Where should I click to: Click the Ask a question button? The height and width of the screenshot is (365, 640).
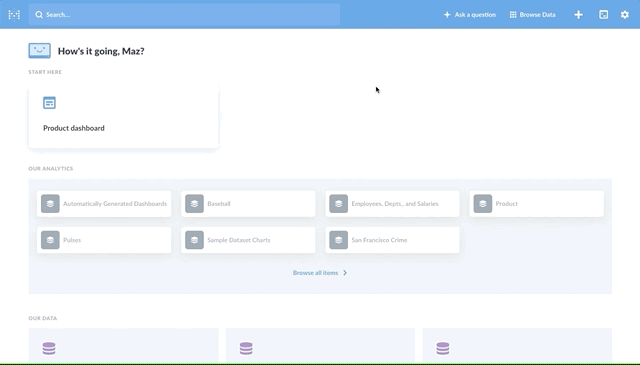(x=470, y=15)
